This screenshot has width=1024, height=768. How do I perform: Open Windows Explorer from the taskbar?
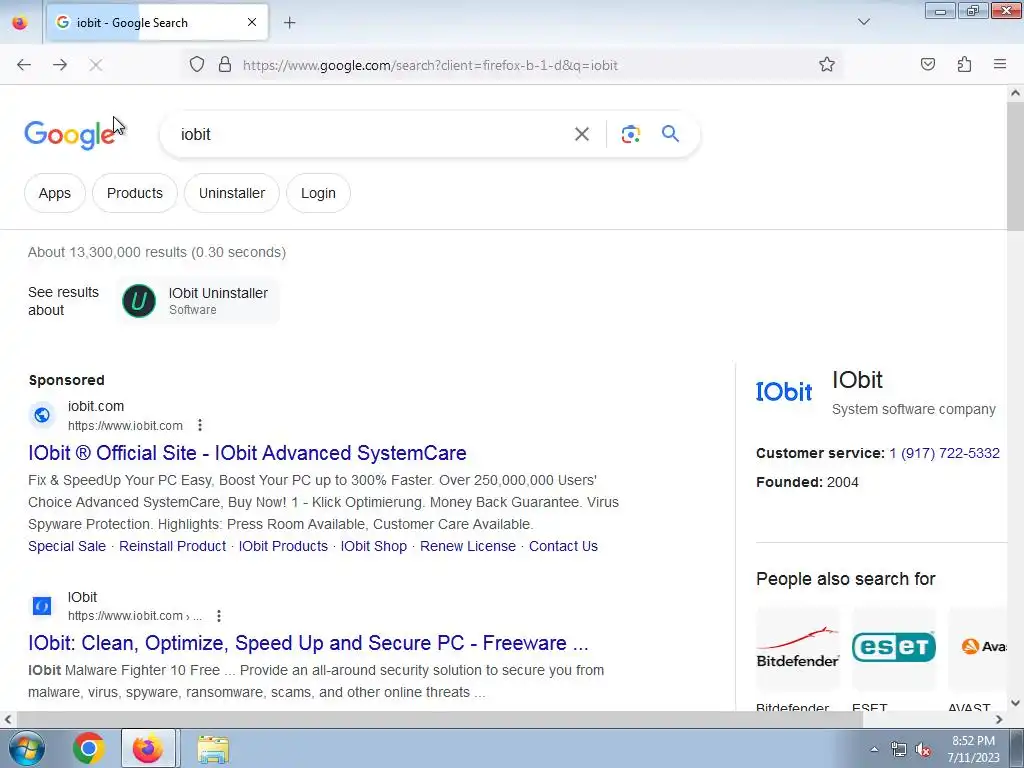click(x=214, y=748)
